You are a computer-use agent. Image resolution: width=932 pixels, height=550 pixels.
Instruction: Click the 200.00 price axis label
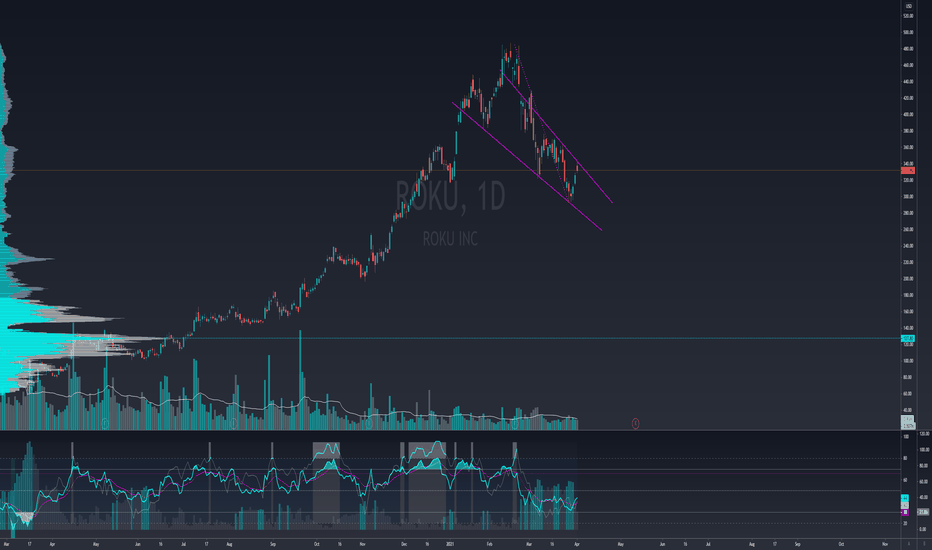[x=908, y=278]
